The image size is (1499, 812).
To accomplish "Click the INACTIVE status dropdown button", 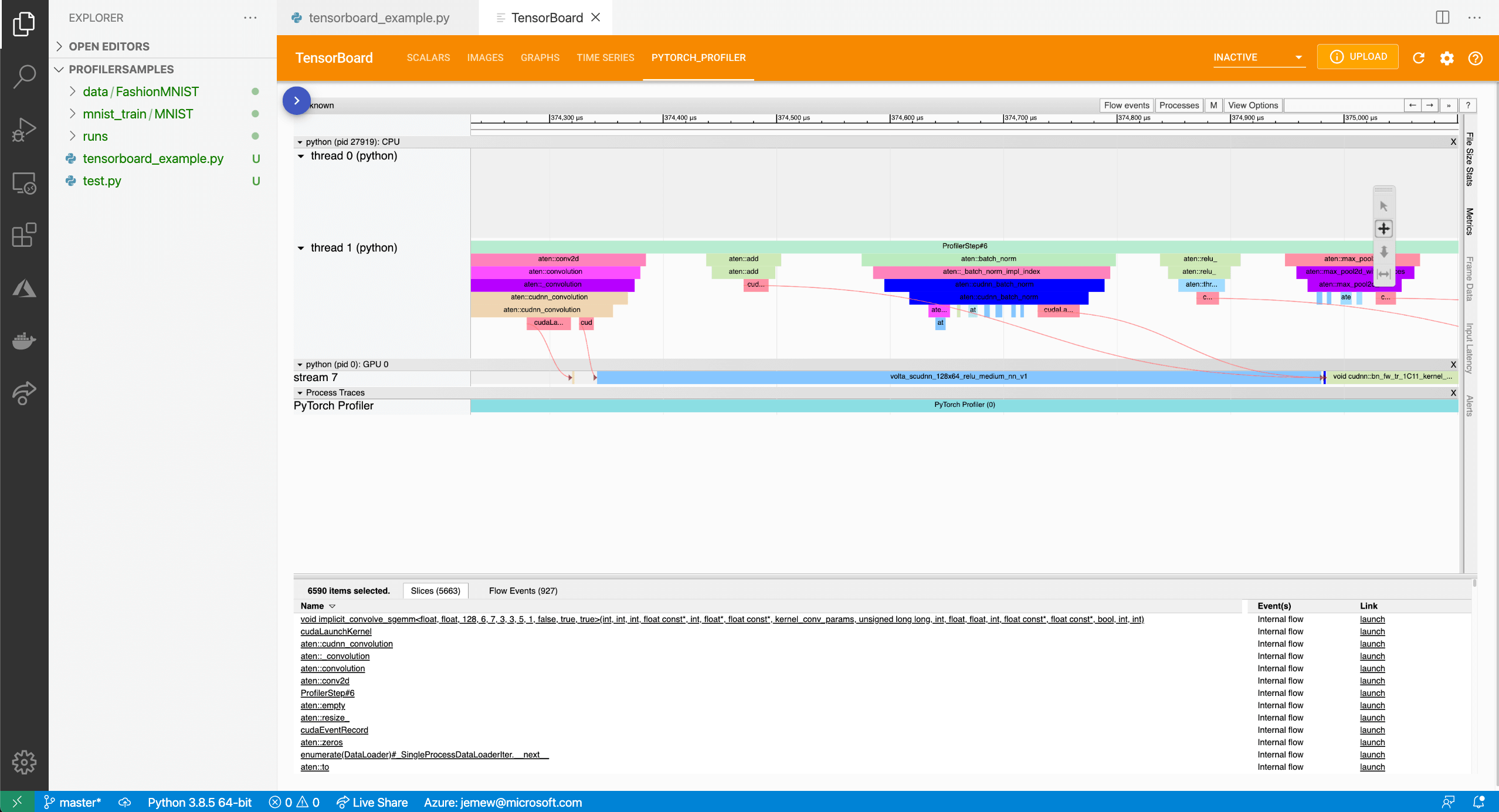I will [1254, 56].
